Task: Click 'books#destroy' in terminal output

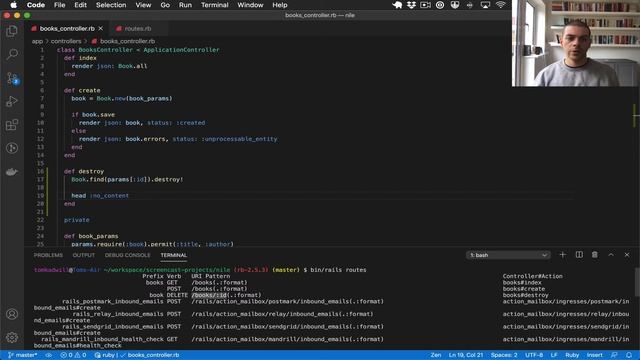Action: 526,295
